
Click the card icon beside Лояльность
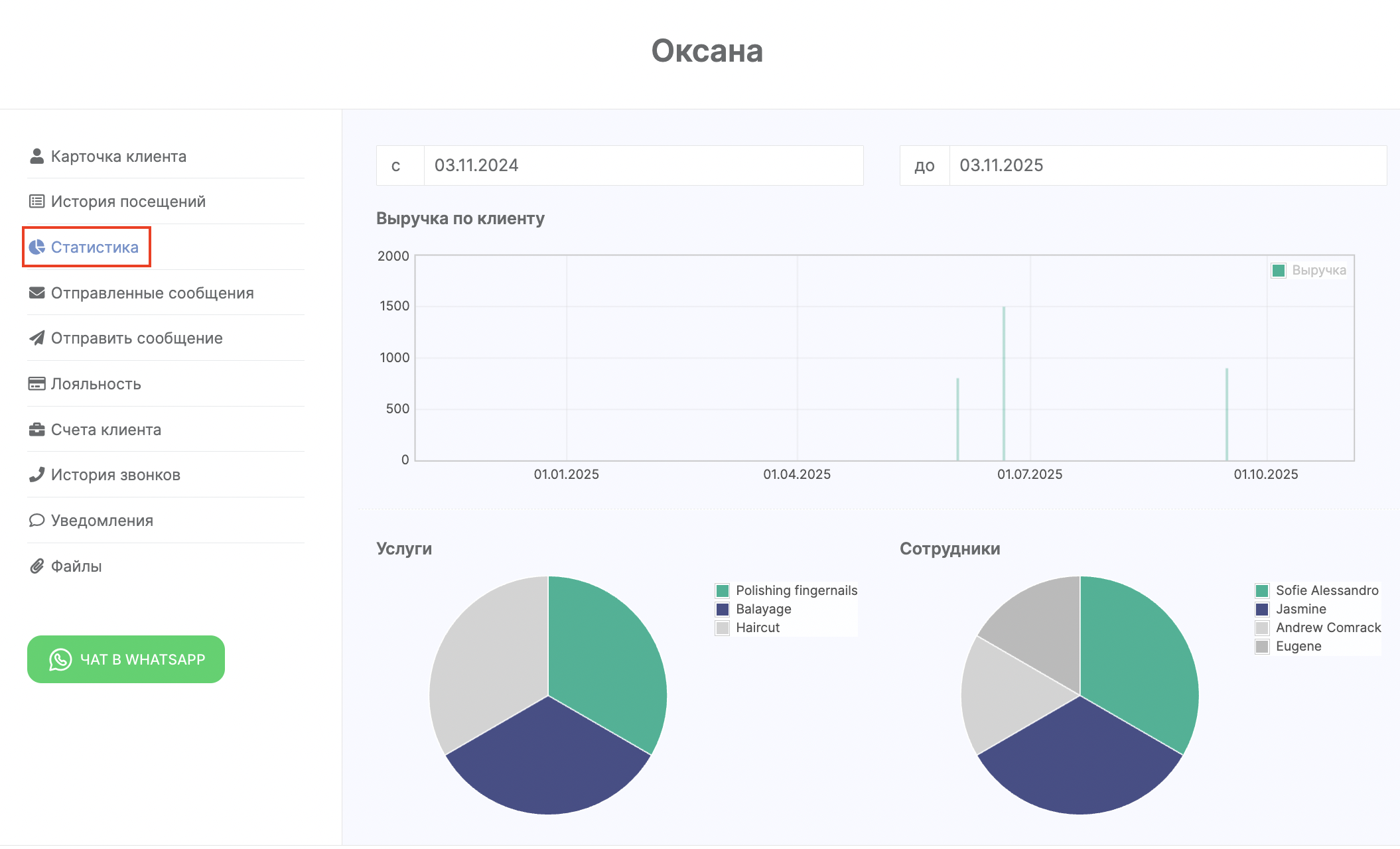[x=36, y=384]
